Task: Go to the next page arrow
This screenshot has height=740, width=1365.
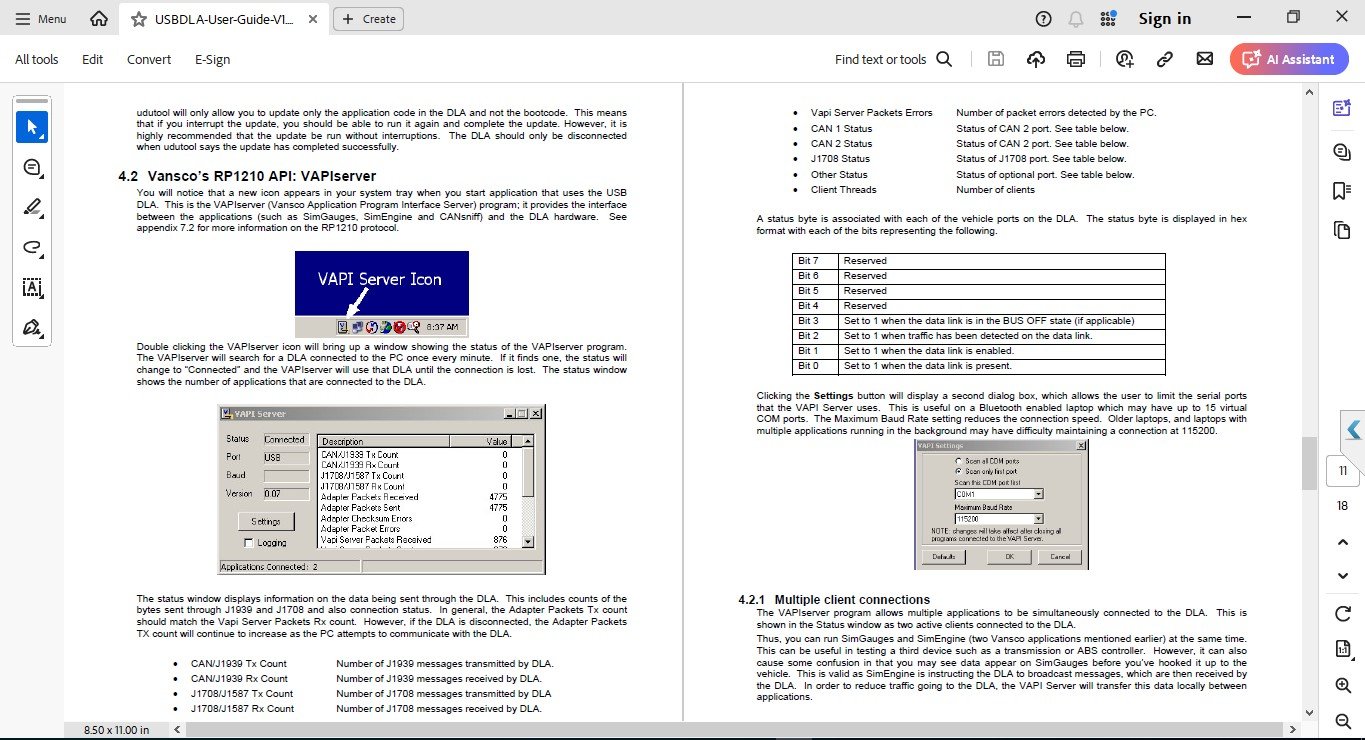Action: pyautogui.click(x=1343, y=576)
